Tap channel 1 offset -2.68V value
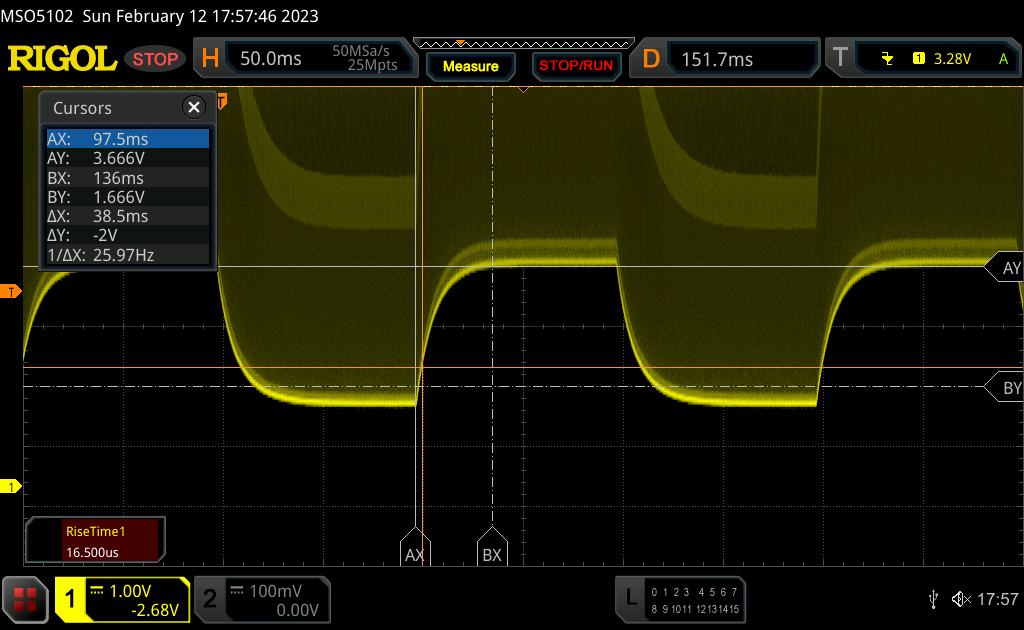1024x630 pixels. click(x=155, y=610)
